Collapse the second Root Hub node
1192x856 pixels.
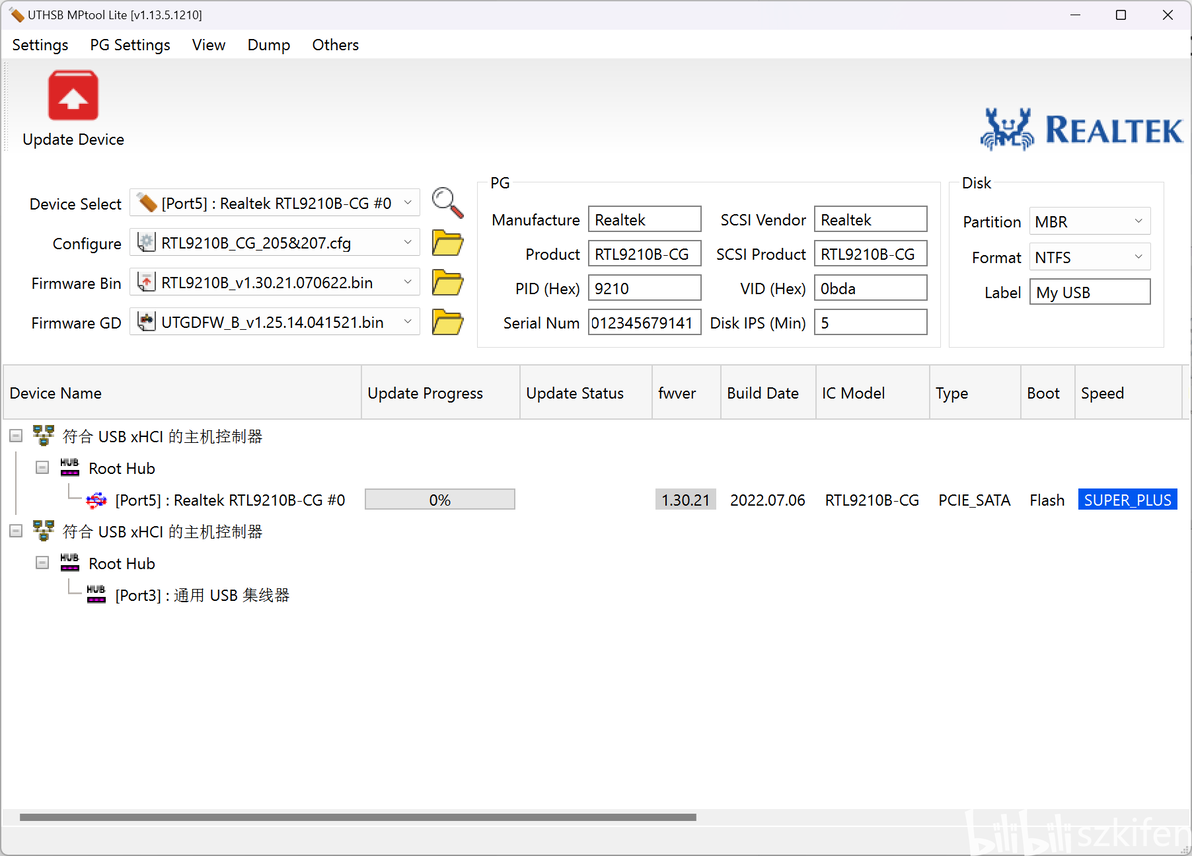[43, 563]
